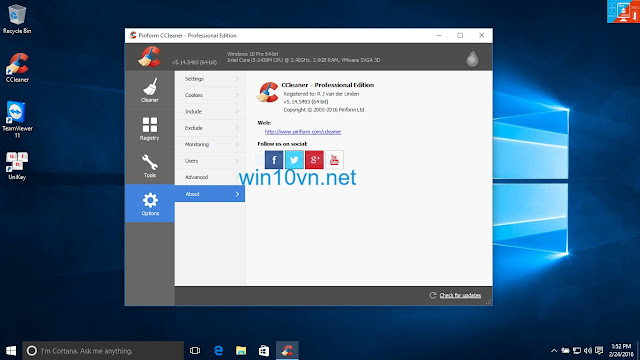Image resolution: width=640 pixels, height=360 pixels.
Task: Open the Users options page
Action: point(210,161)
